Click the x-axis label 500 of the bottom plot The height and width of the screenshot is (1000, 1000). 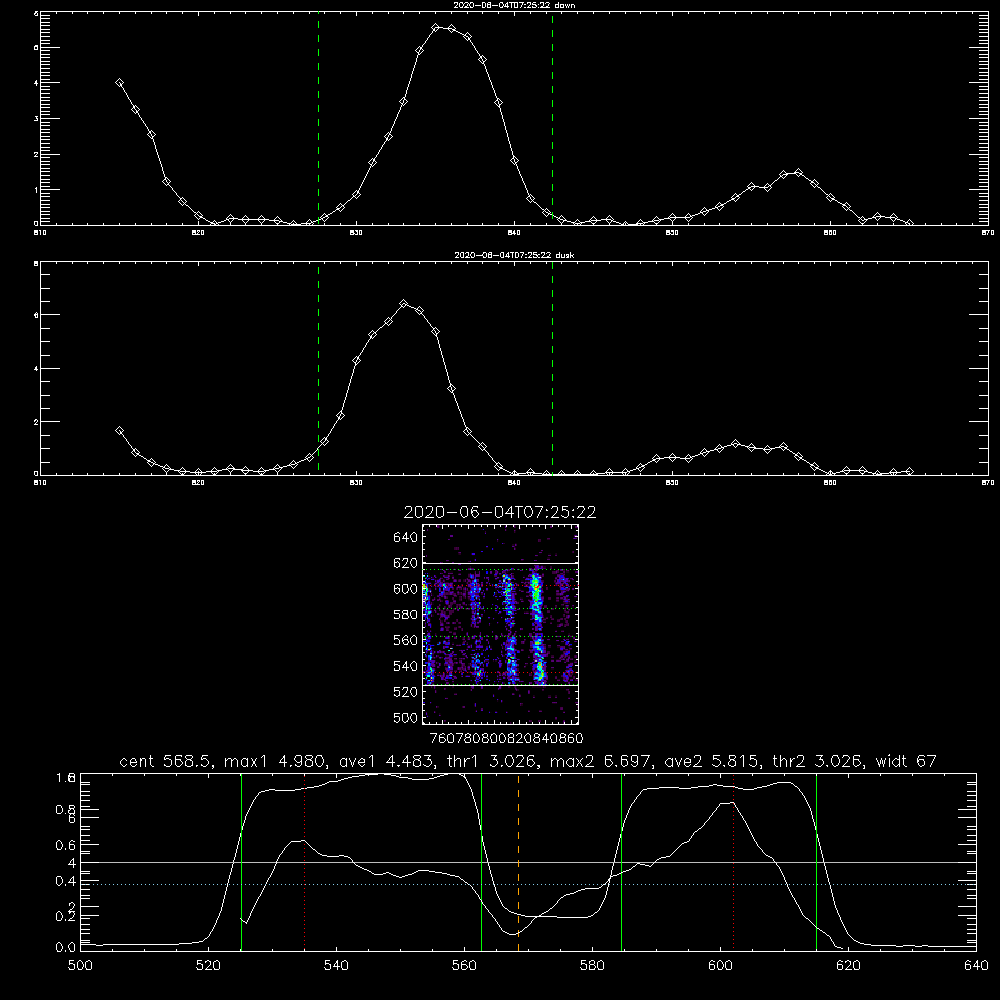(80, 966)
